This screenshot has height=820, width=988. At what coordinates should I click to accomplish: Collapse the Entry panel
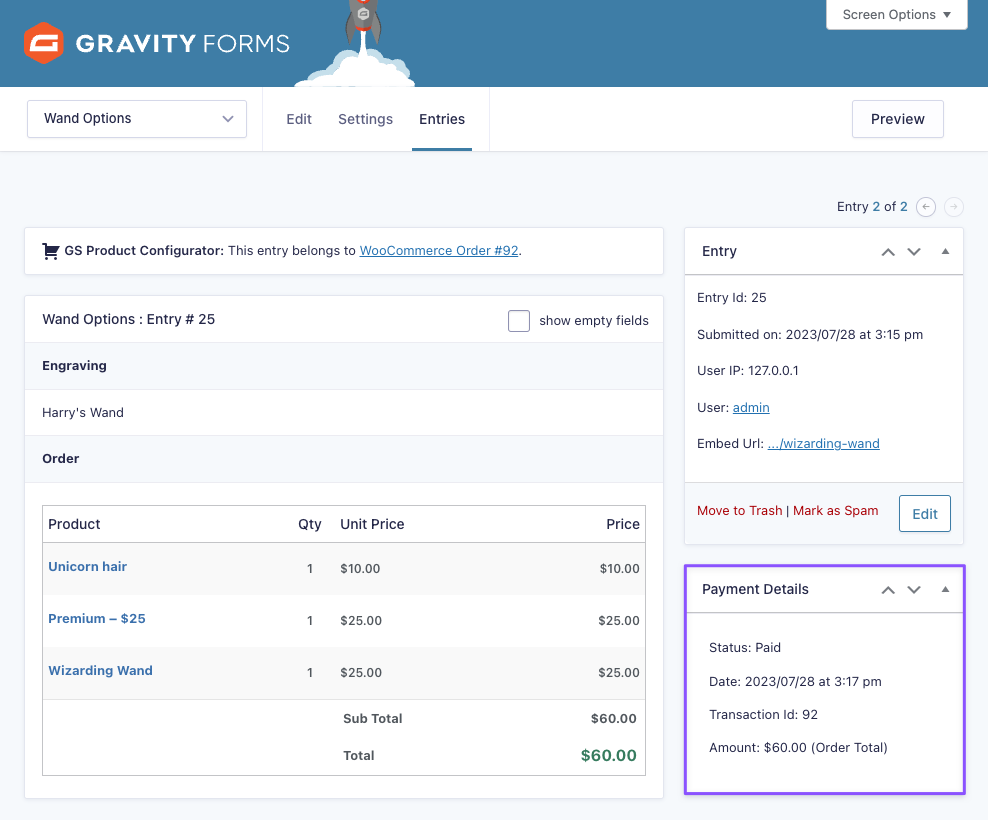pos(945,251)
